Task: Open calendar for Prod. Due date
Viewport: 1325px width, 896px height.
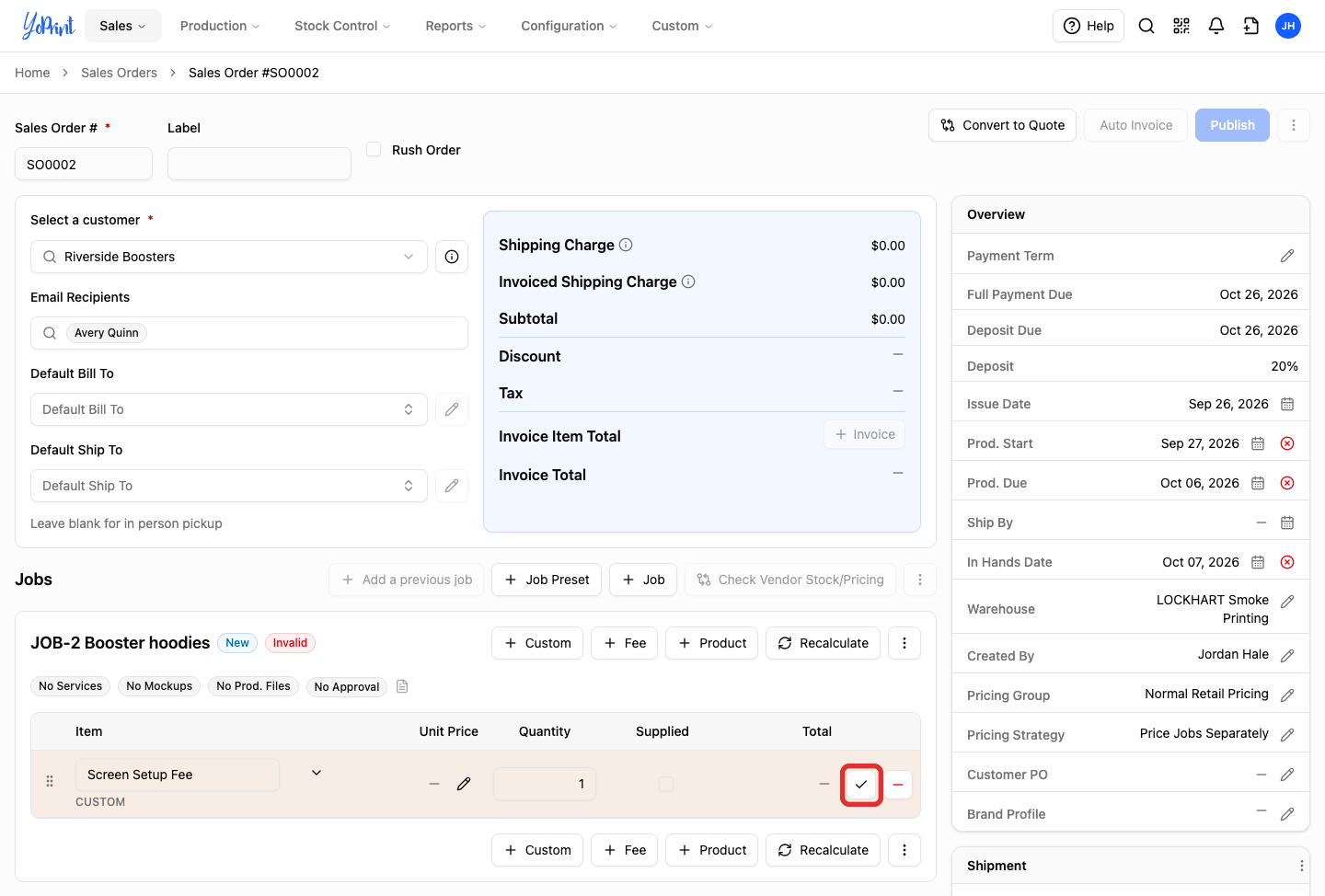Action: [x=1258, y=483]
